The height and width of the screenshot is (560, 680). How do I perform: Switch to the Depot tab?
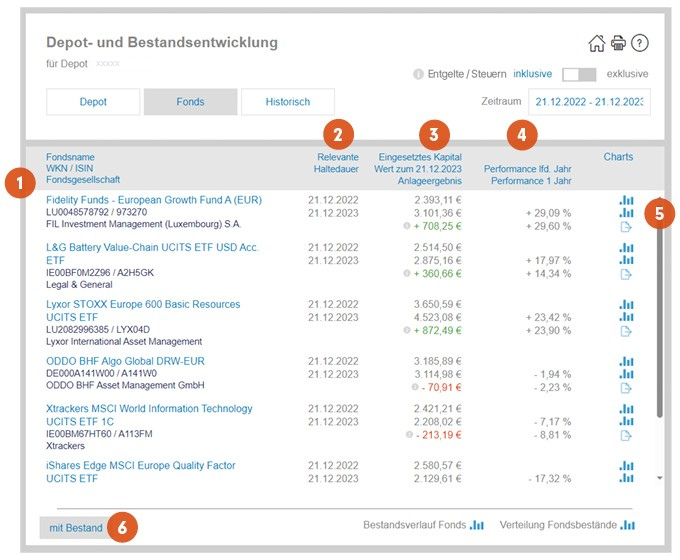(x=93, y=102)
